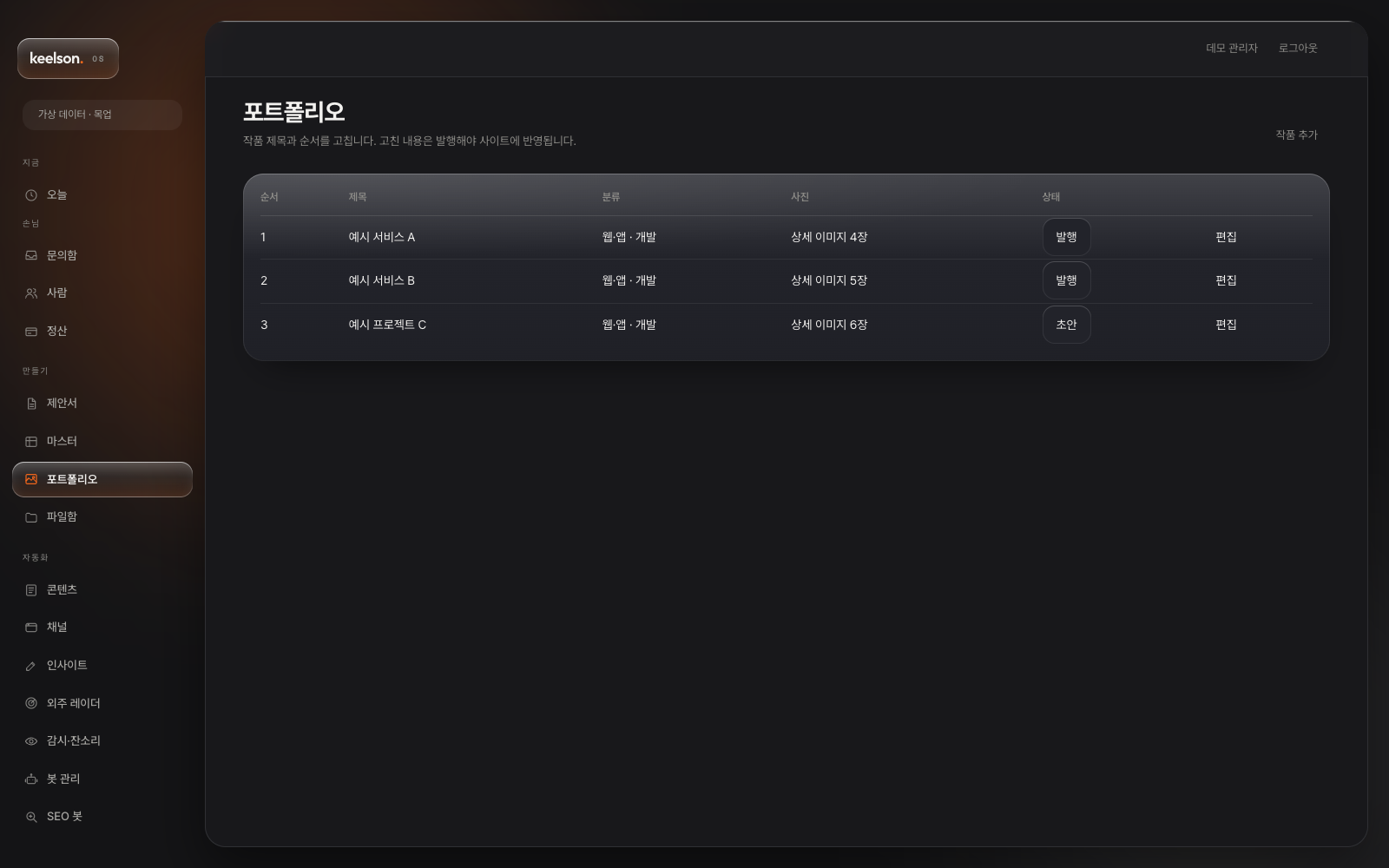
Task: Log out with the 로그아웃 link
Action: [1298, 49]
